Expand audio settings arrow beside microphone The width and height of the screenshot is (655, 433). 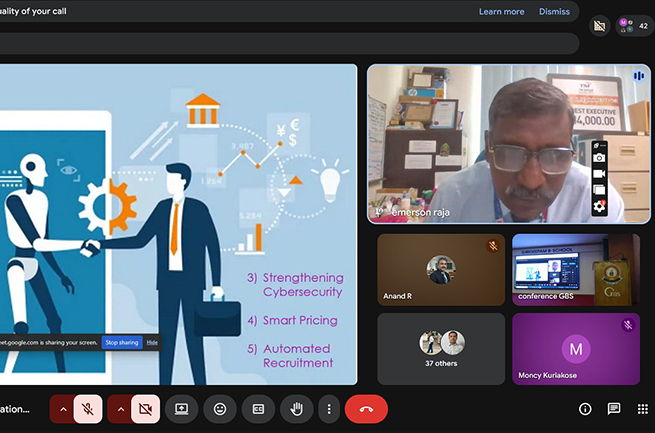pos(62,408)
